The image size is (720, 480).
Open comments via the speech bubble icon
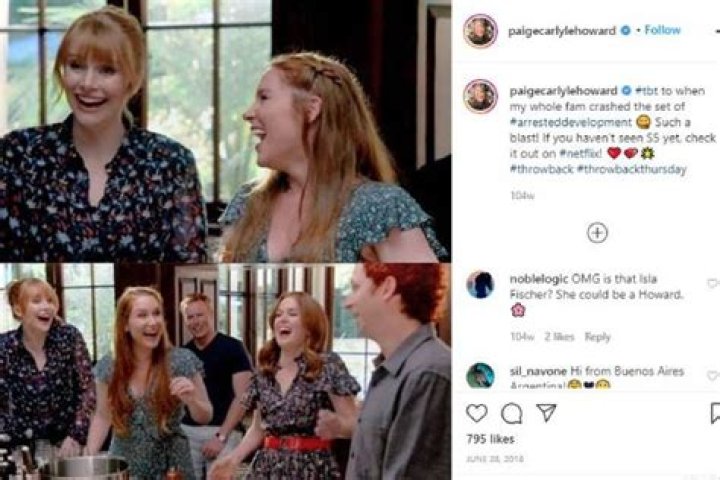[x=512, y=413]
